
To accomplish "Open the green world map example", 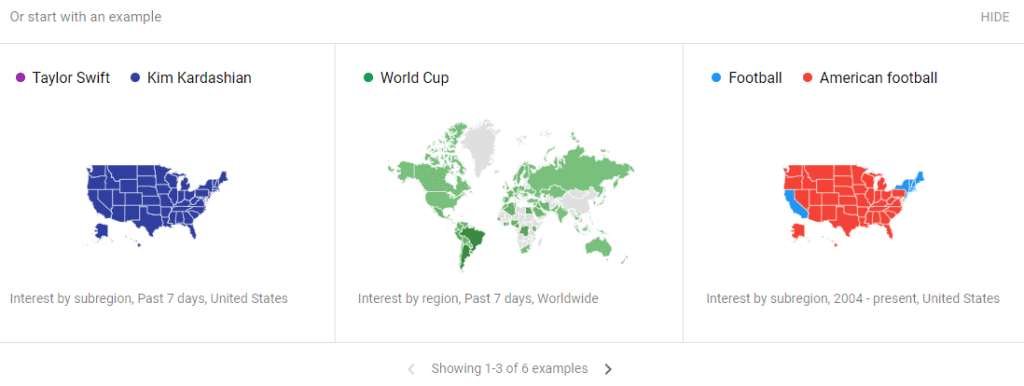I will 510,195.
